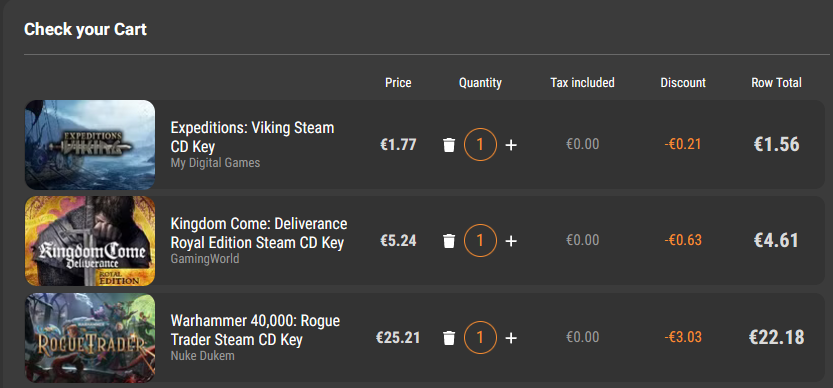Increase Rogue Trader quantity with plus icon
This screenshot has height=388, width=833.
coord(511,338)
